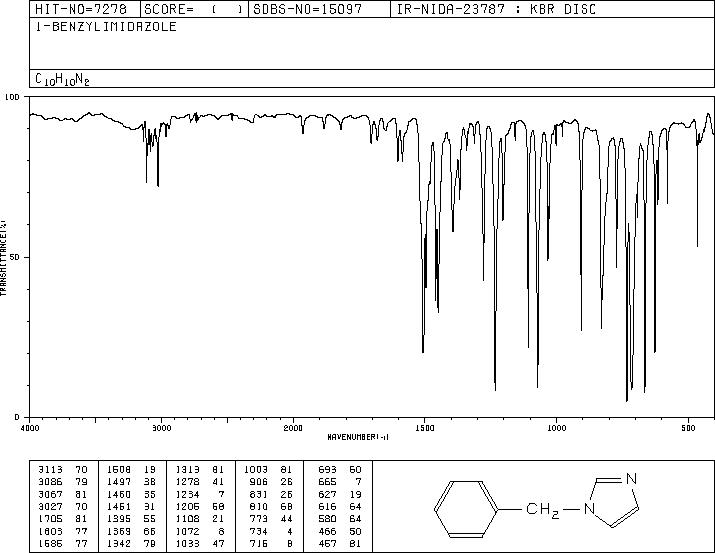The height and width of the screenshot is (553, 715).
Task: Click the CH2 group in the structure
Action: click(542, 509)
